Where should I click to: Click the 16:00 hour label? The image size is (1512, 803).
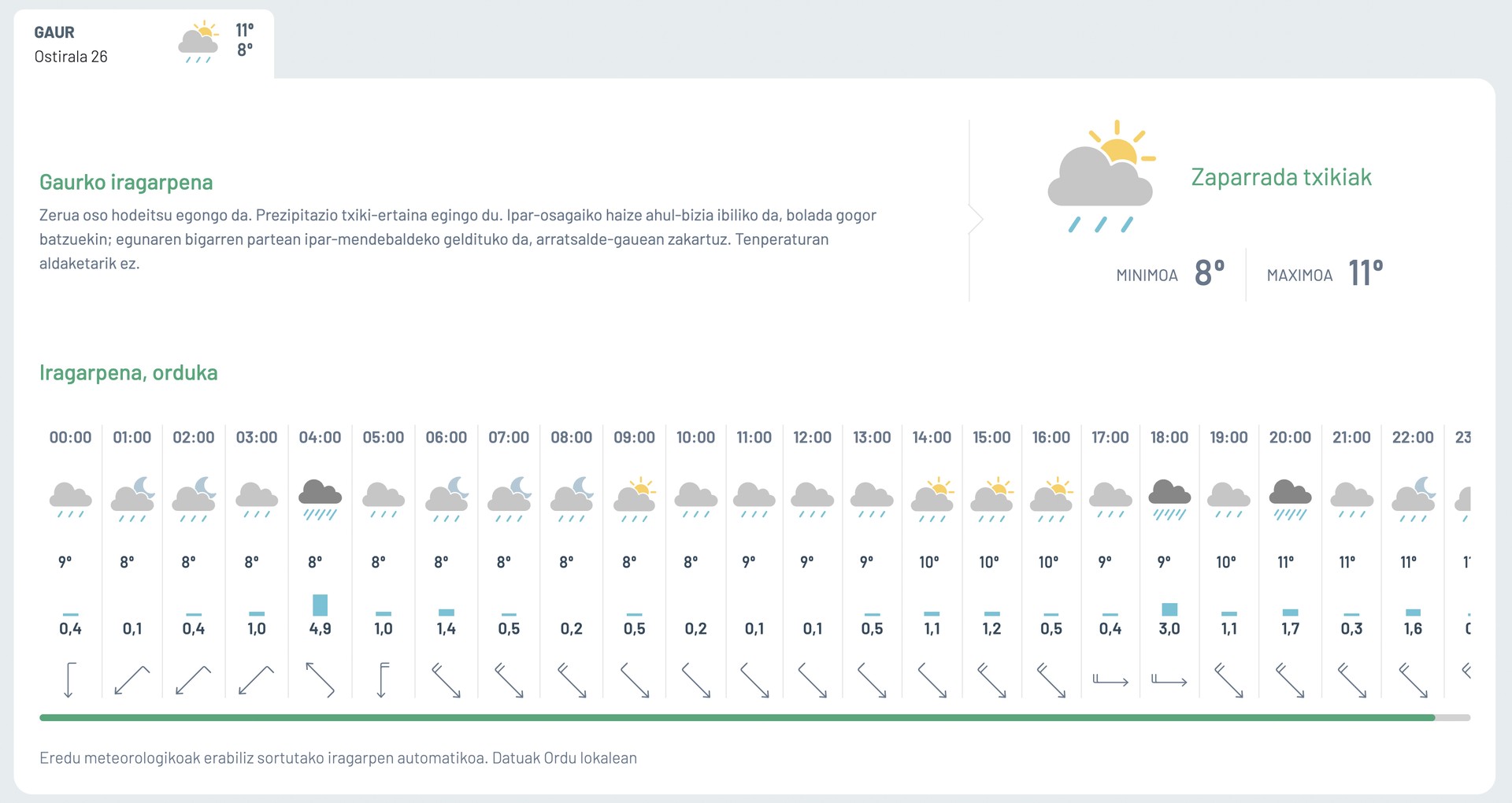tap(1051, 437)
